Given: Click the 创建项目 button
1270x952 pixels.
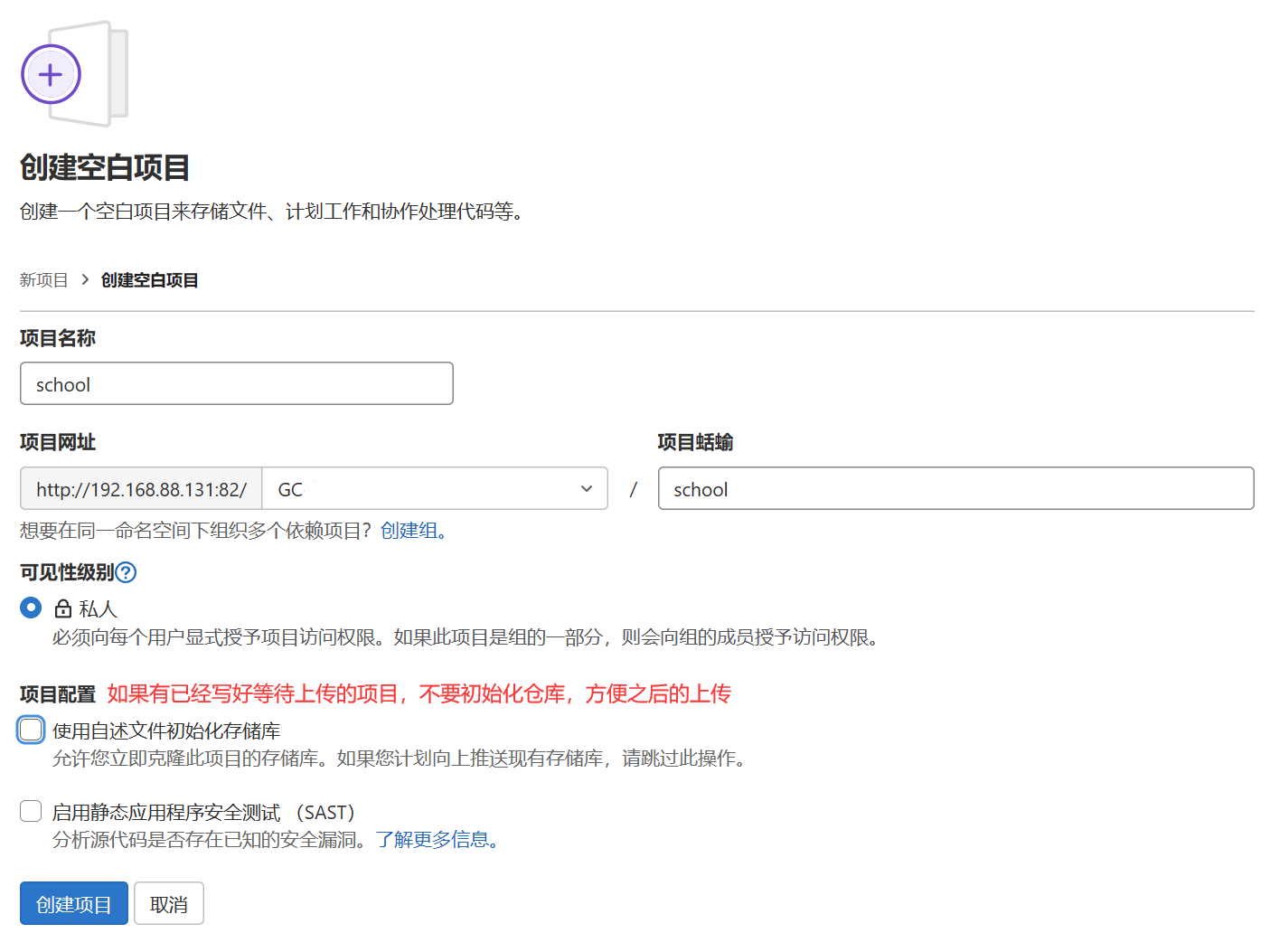Looking at the screenshot, I should click(x=74, y=904).
